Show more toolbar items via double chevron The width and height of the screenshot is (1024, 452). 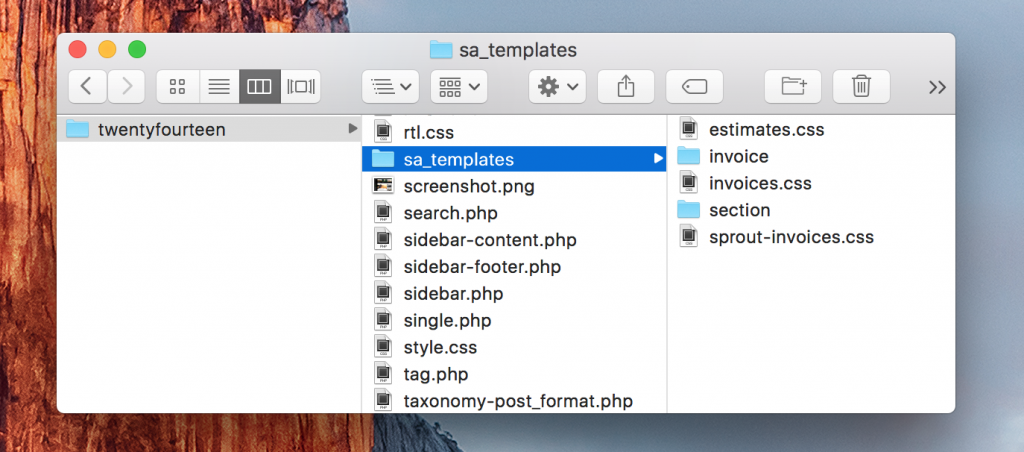click(937, 87)
